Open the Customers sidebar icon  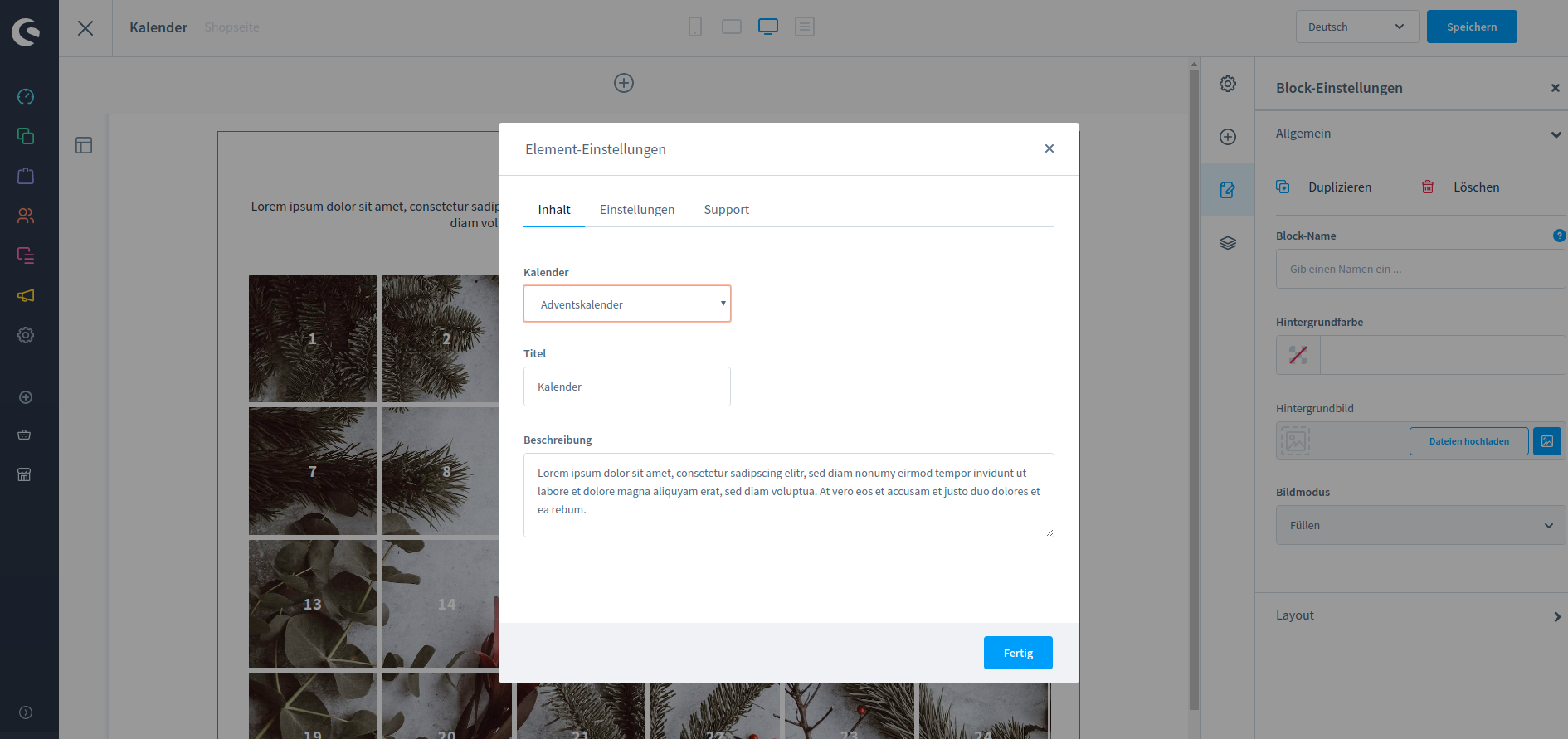tap(26, 216)
